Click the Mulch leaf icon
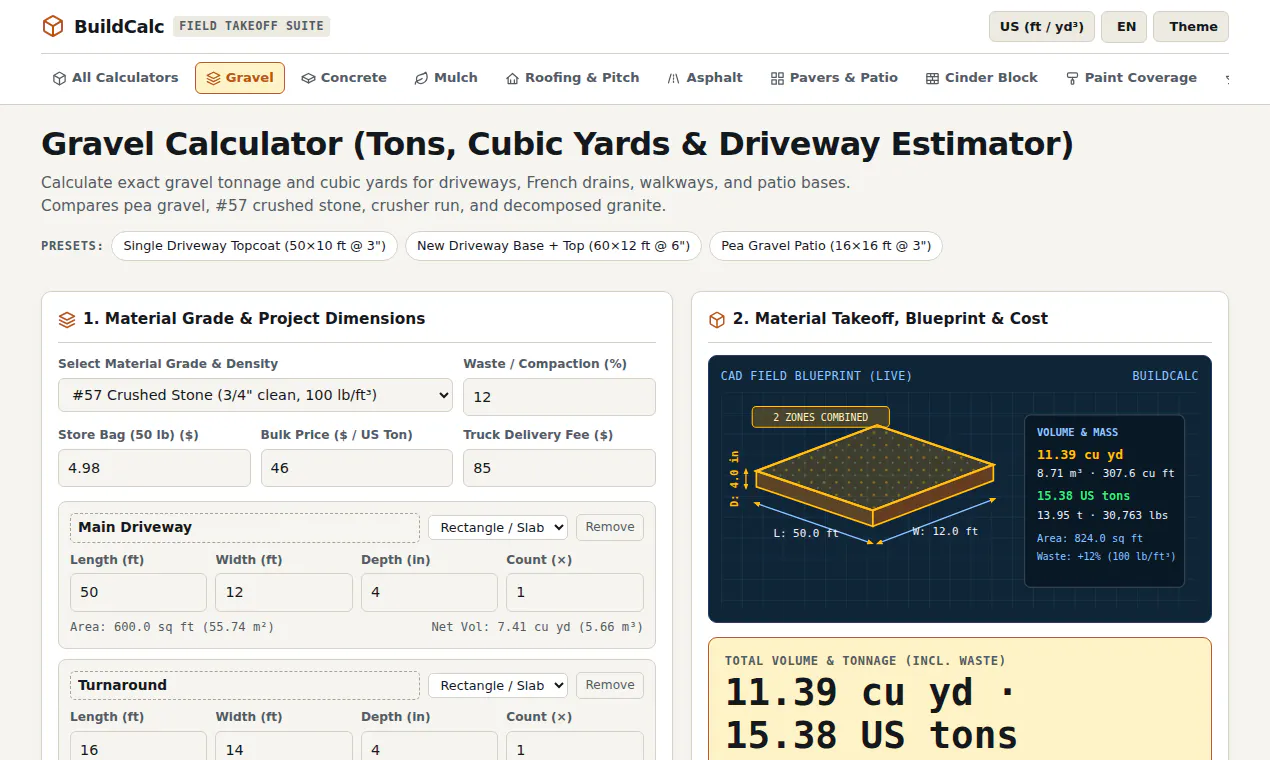 [421, 78]
